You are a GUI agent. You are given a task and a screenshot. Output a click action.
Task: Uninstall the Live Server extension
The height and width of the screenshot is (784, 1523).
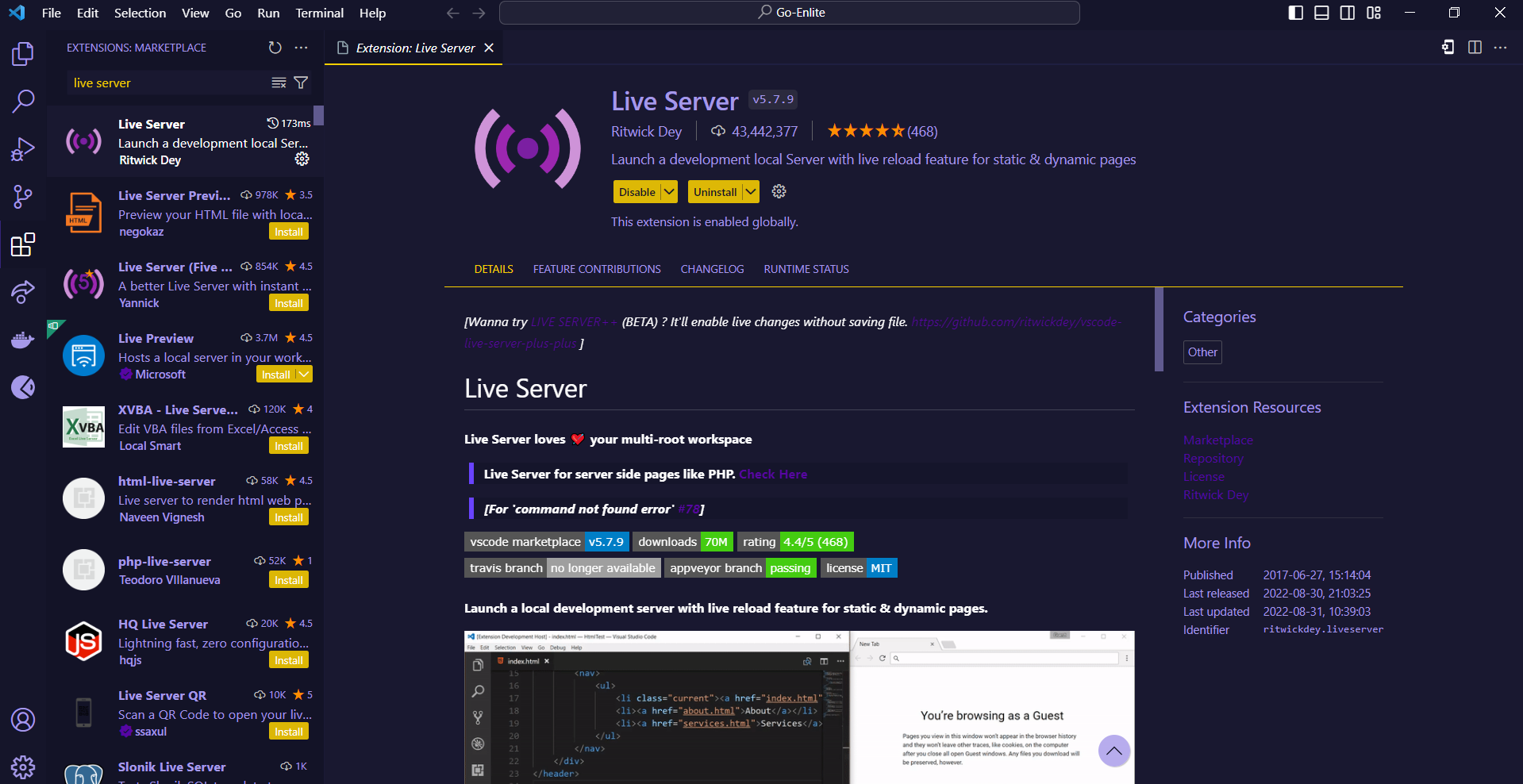point(715,191)
